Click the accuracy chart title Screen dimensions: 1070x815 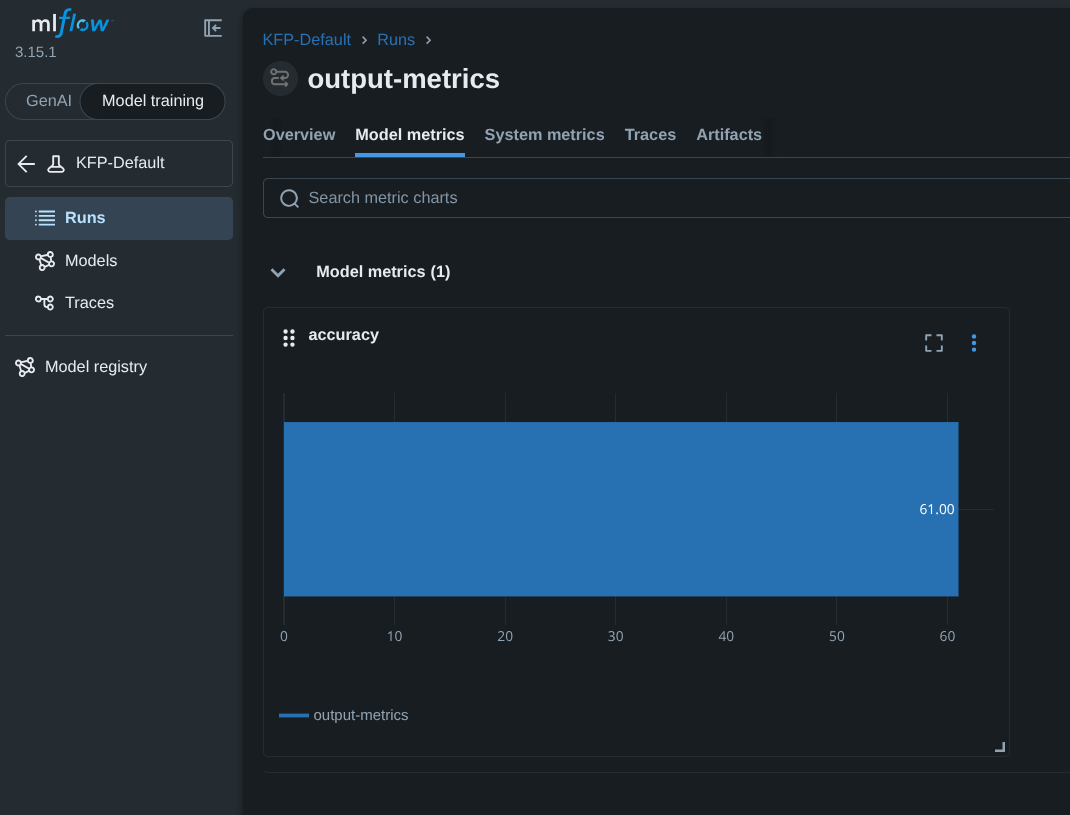(343, 335)
